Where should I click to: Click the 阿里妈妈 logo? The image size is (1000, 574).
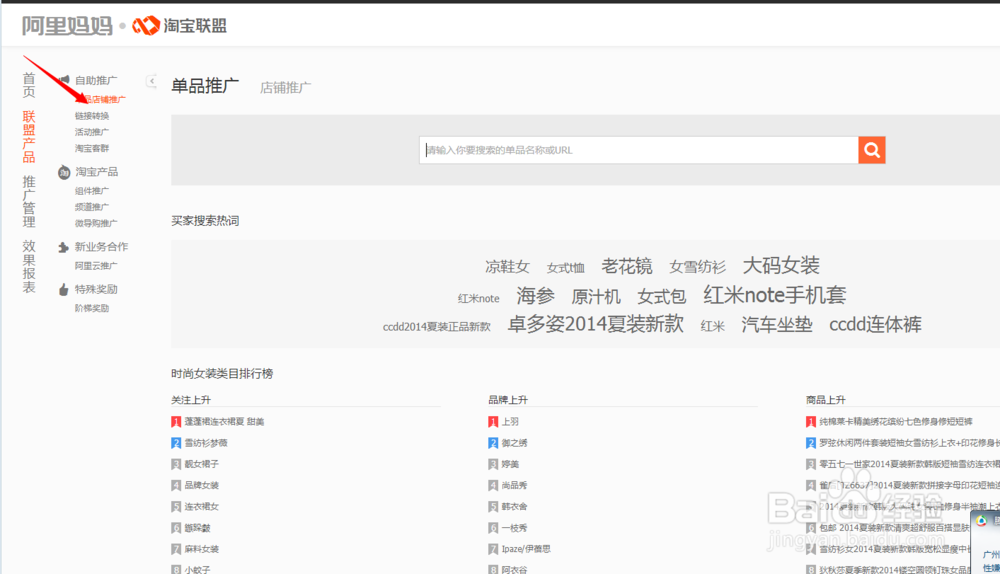tap(67, 26)
